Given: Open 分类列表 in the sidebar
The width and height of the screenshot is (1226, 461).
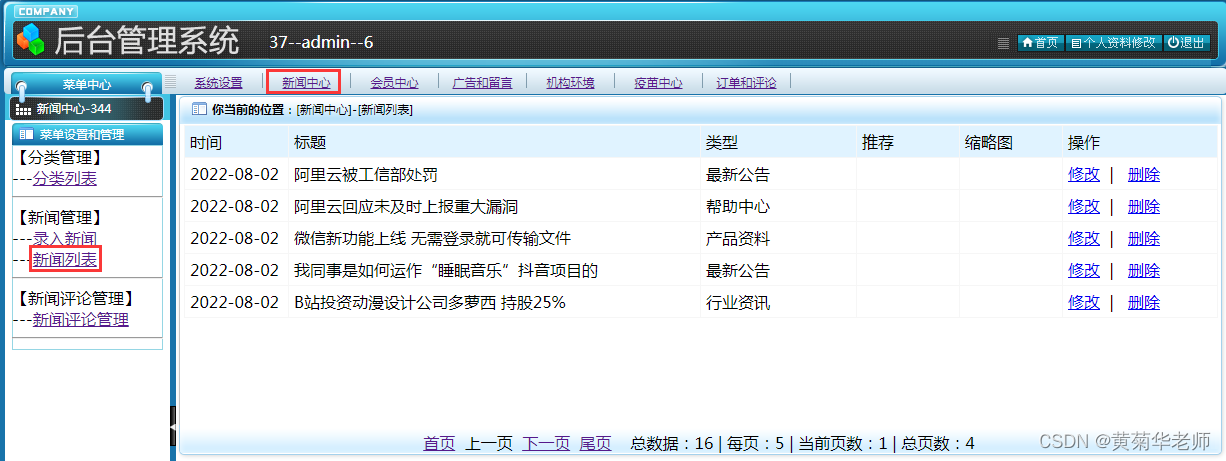Looking at the screenshot, I should coord(65,179).
